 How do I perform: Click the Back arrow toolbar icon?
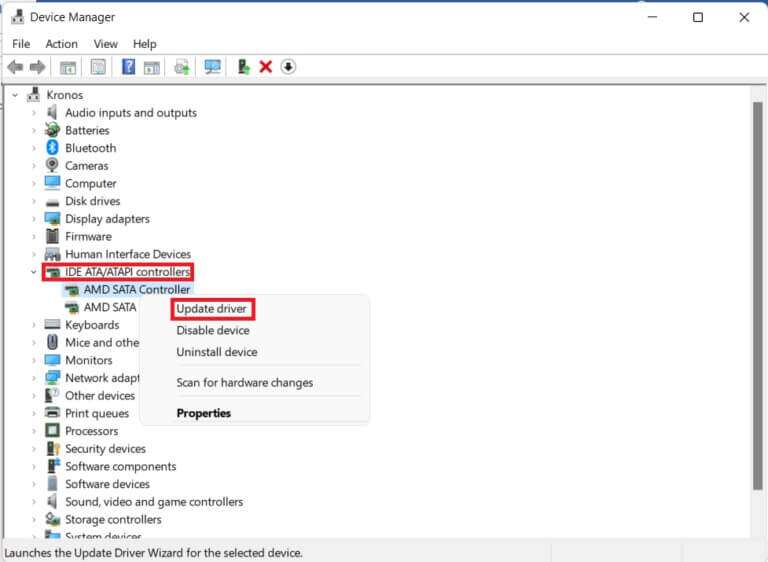pyautogui.click(x=15, y=67)
